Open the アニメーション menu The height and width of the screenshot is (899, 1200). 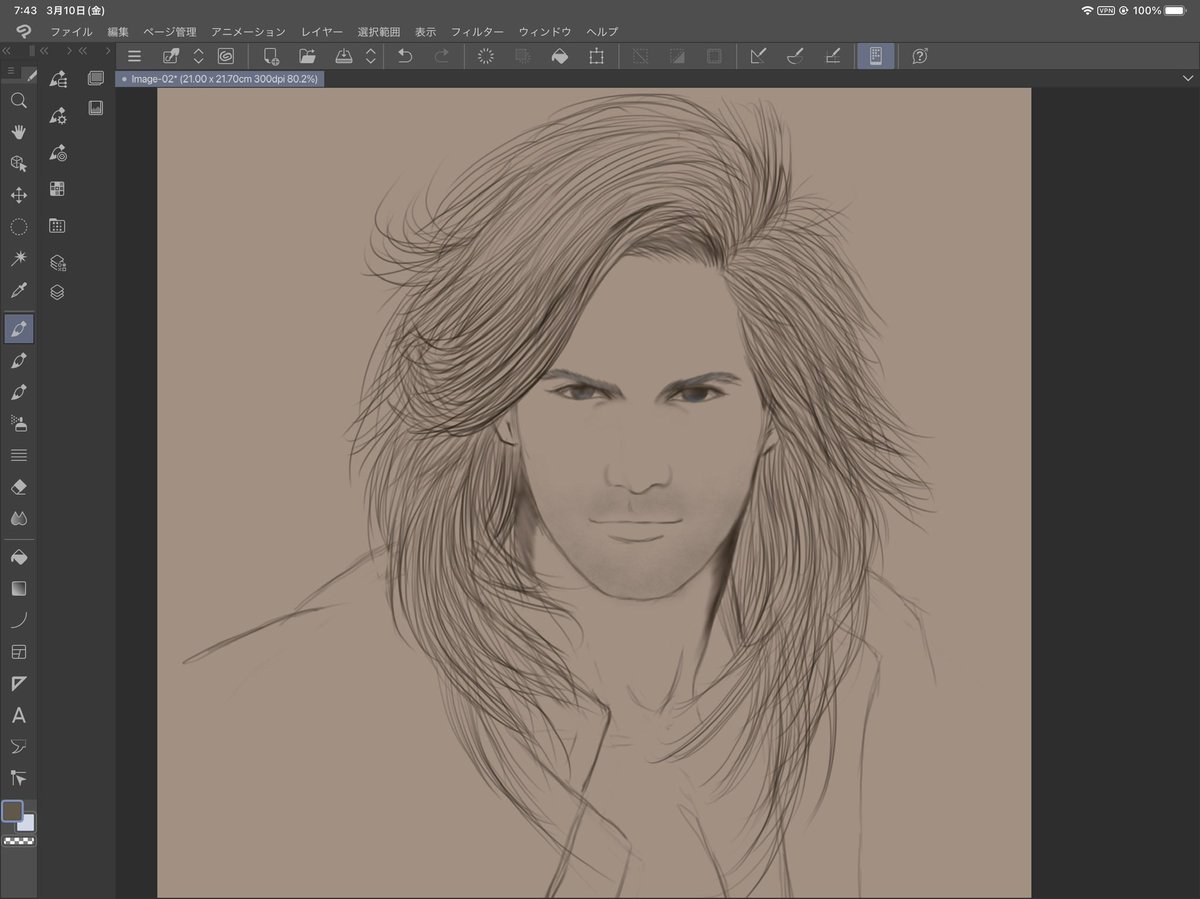(x=248, y=32)
